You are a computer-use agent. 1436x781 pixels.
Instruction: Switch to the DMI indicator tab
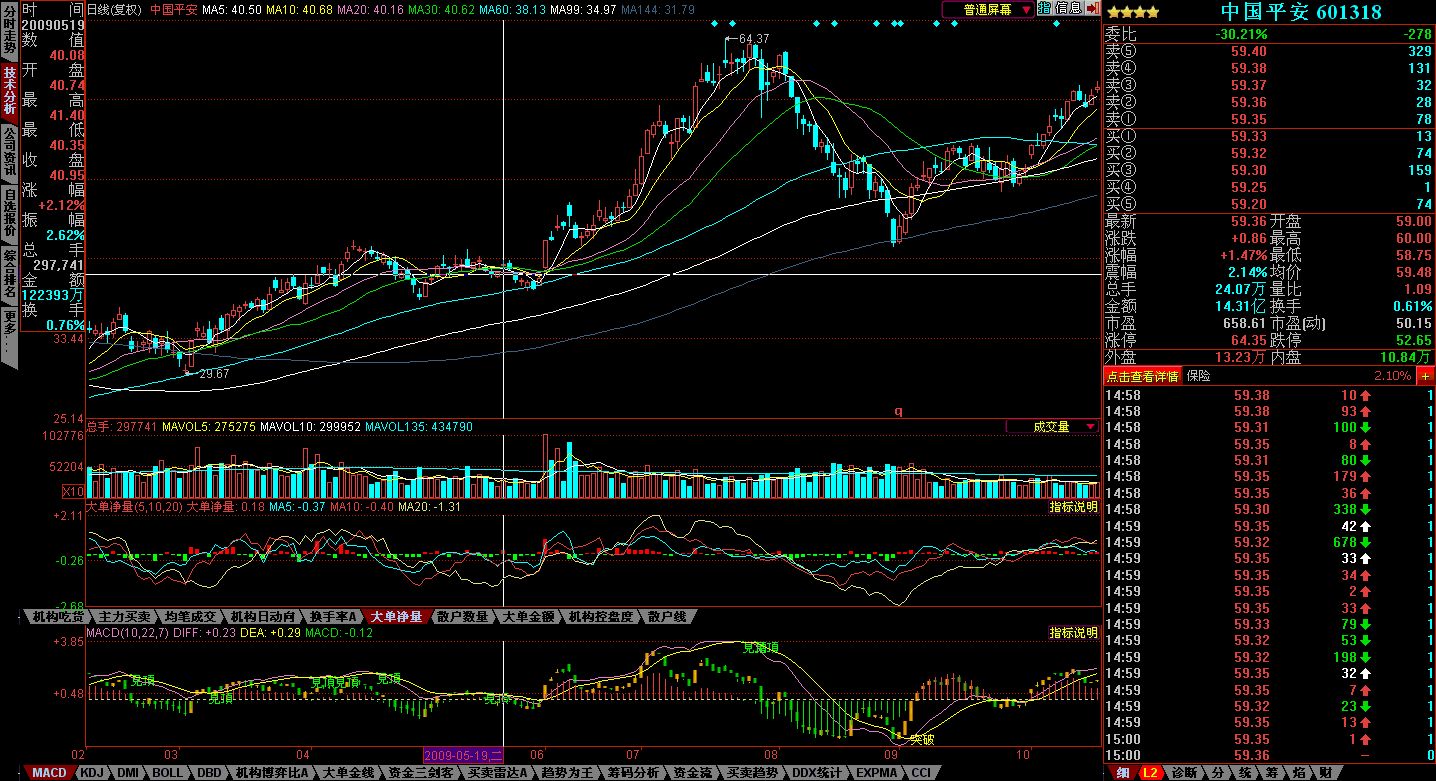pyautogui.click(x=127, y=773)
